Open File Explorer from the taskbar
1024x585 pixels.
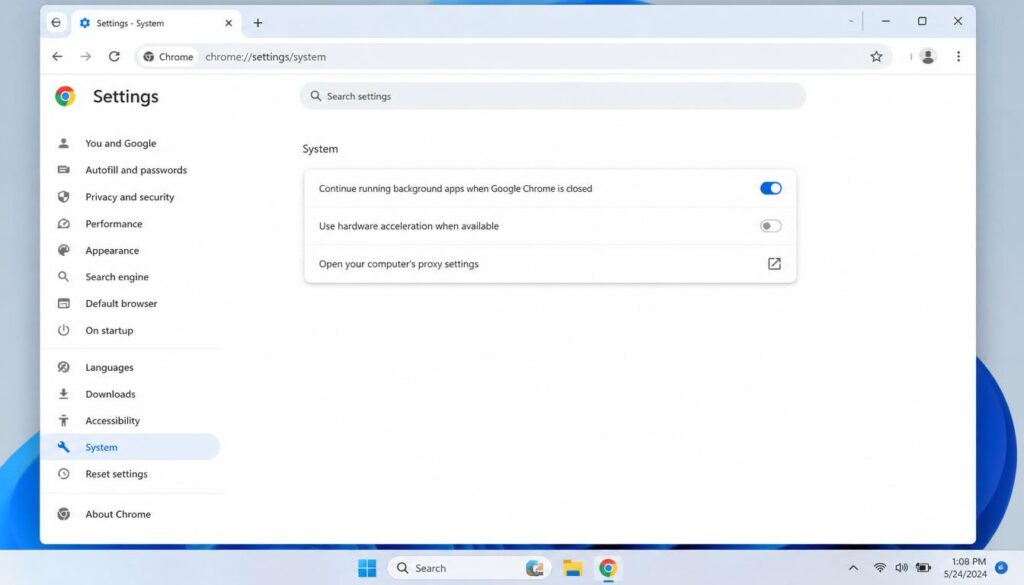point(573,568)
